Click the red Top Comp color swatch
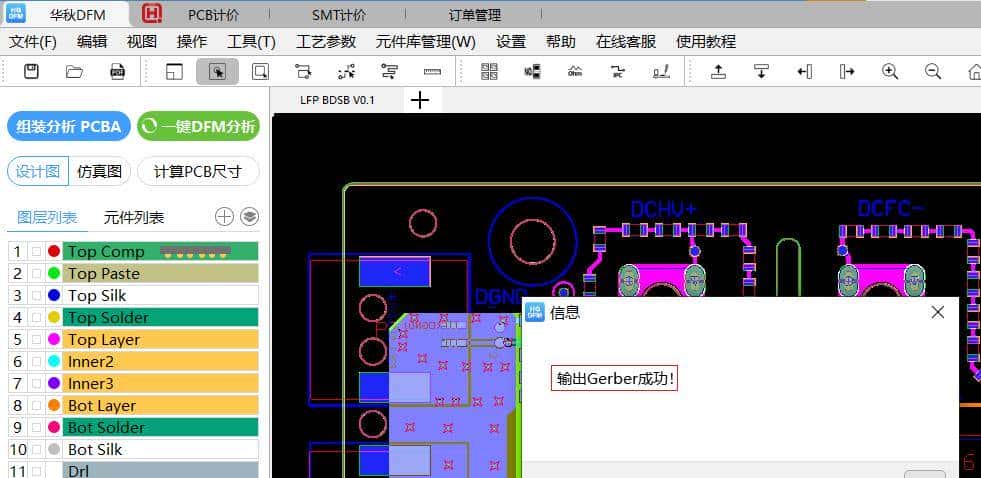Screen dimensions: 981x478 [54, 252]
